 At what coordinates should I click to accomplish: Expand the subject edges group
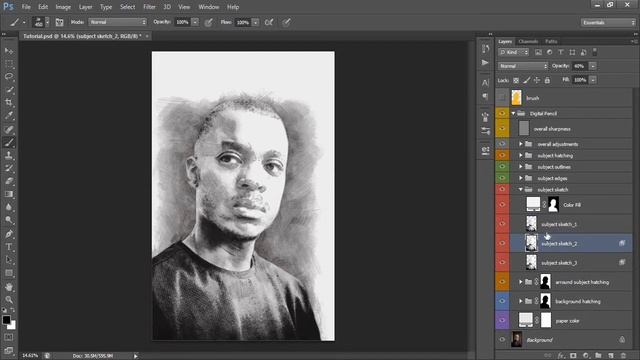[521, 178]
